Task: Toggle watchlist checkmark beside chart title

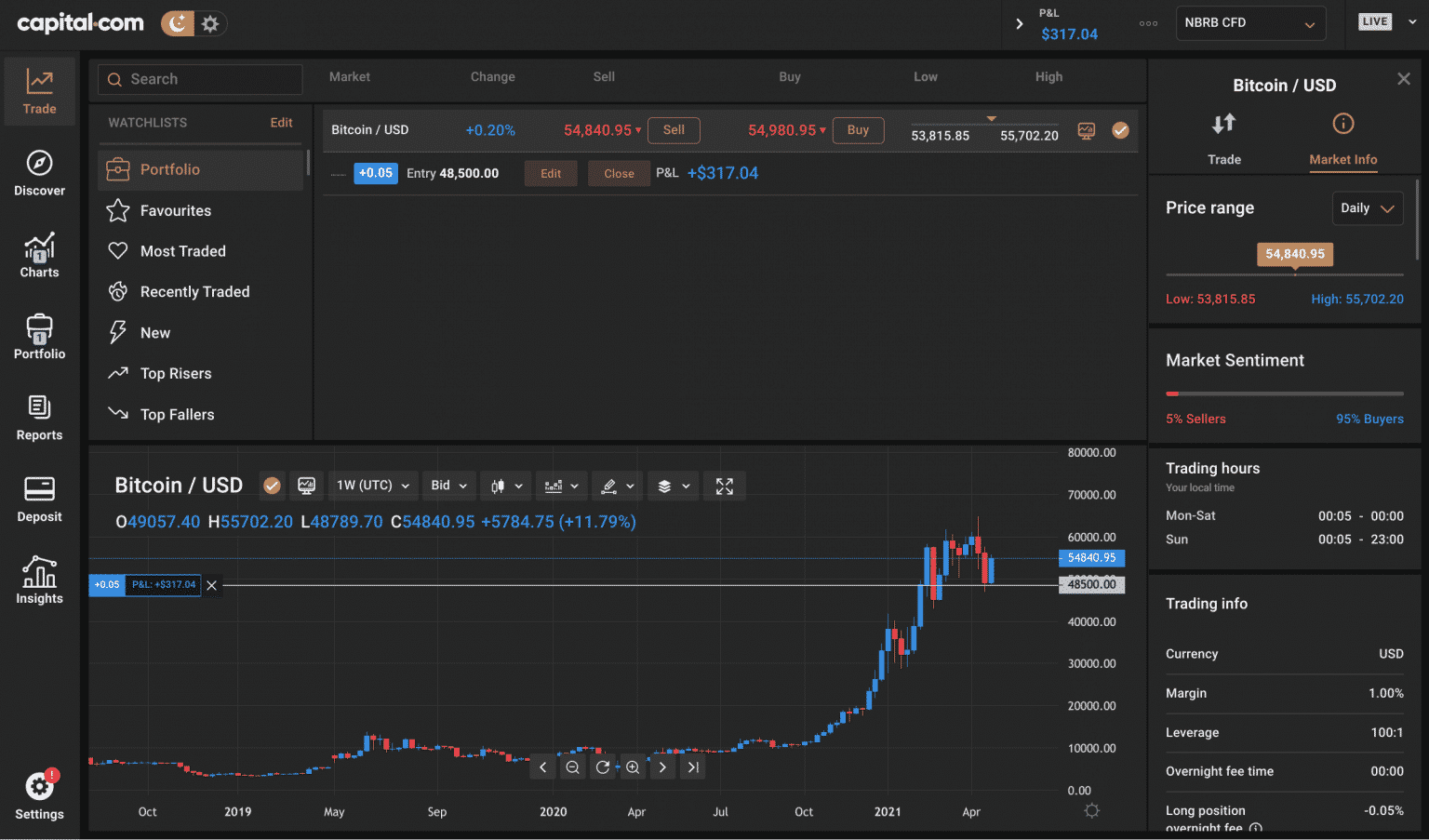Action: 272,486
